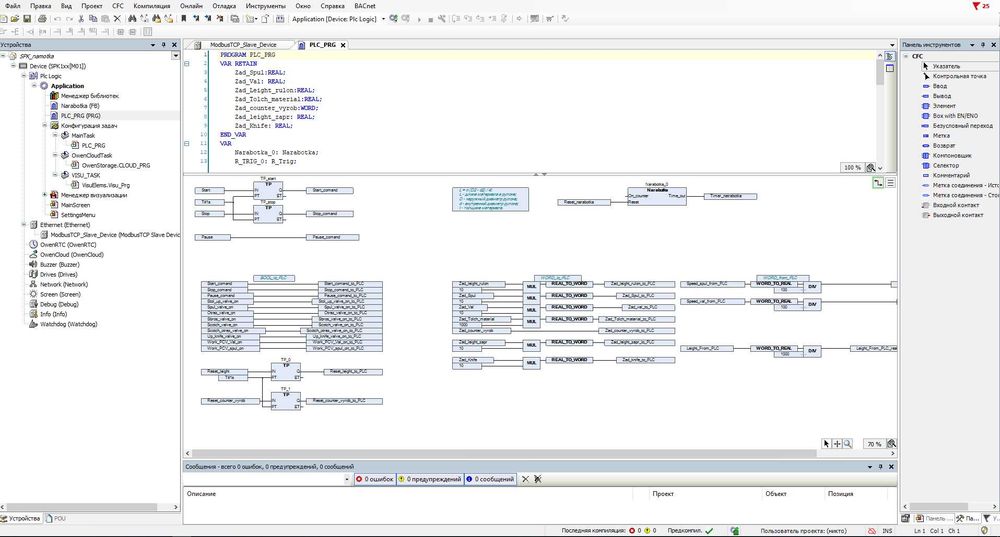Toggle the 0 сообщений messages filter

(490, 480)
